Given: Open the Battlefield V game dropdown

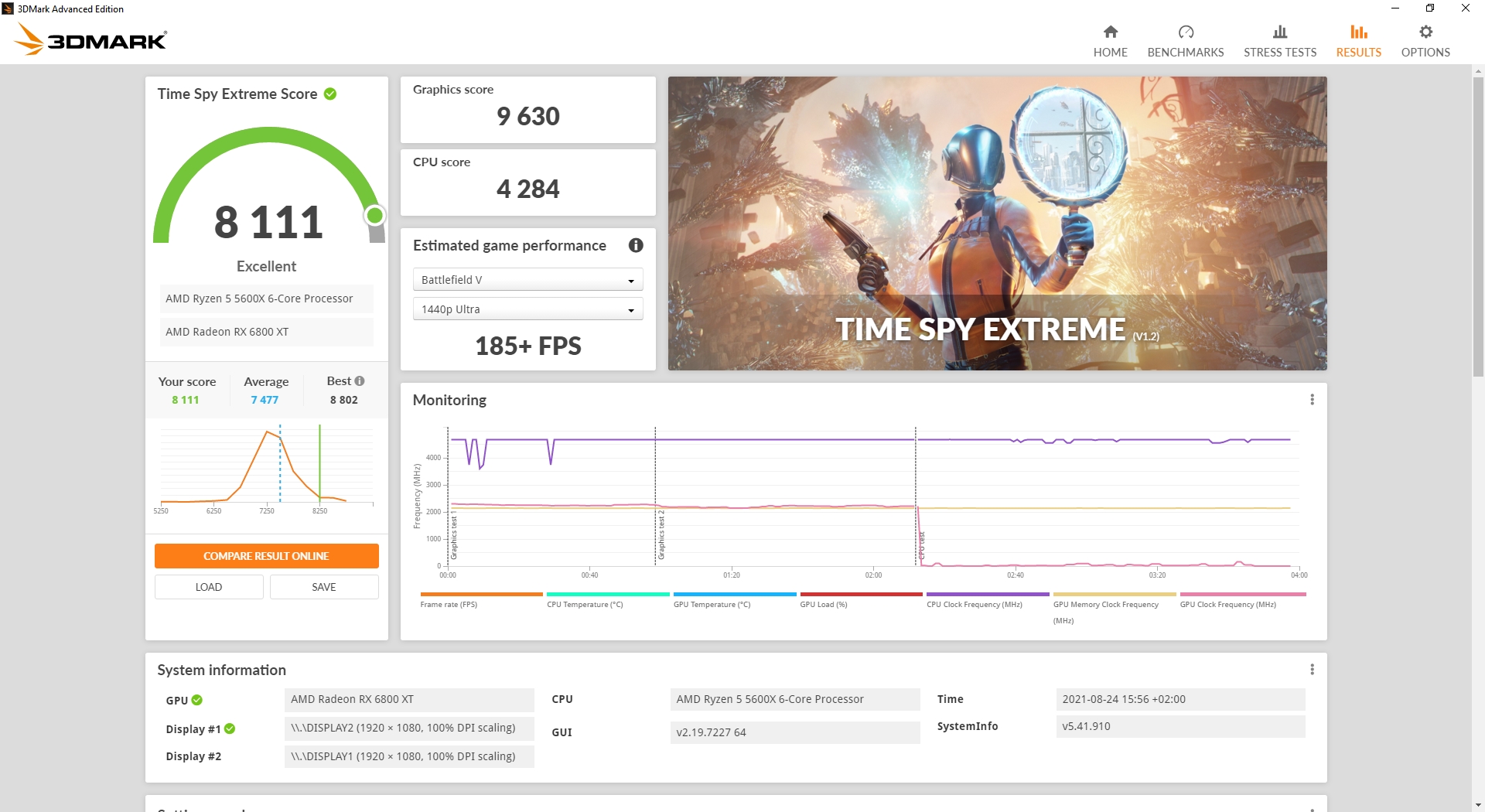Looking at the screenshot, I should pos(527,280).
